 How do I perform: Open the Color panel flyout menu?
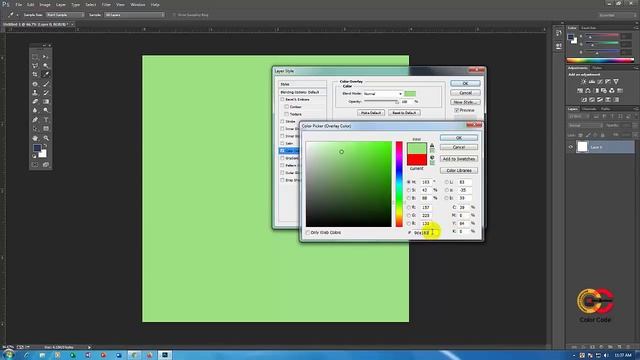coord(636,28)
